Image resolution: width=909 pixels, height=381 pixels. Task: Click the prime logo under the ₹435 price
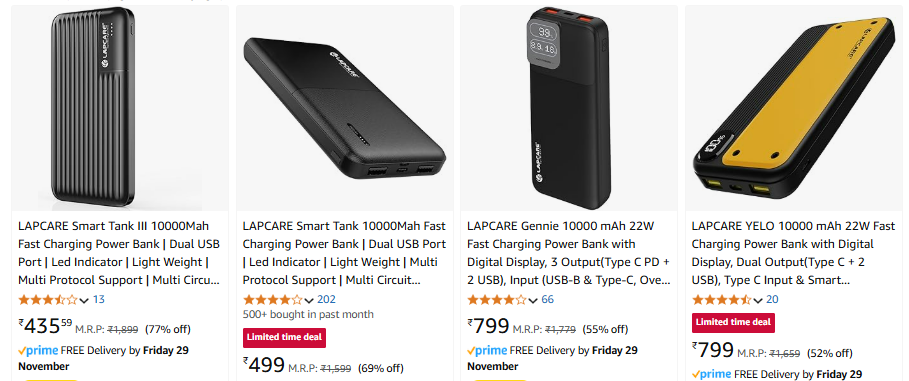click(x=38, y=350)
